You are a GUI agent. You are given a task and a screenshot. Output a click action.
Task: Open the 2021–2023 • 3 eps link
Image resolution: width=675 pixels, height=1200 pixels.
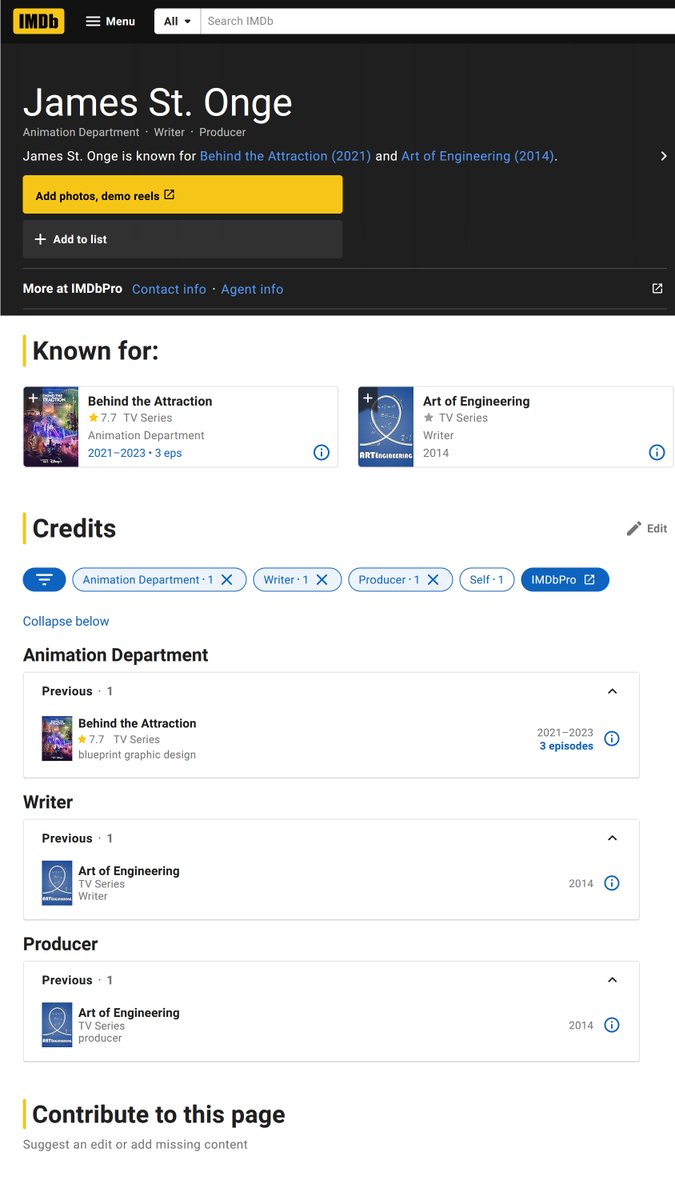(135, 453)
